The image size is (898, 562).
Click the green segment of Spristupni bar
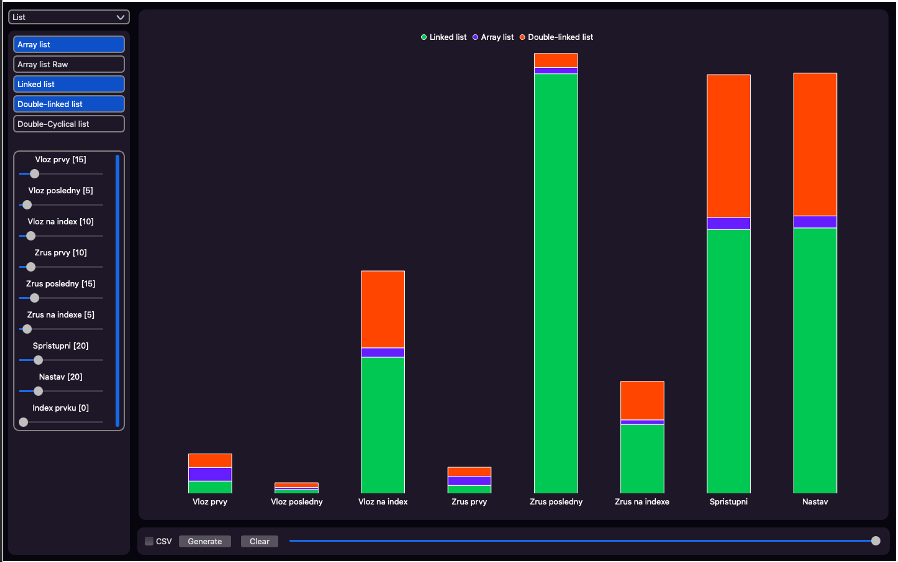tap(728, 361)
